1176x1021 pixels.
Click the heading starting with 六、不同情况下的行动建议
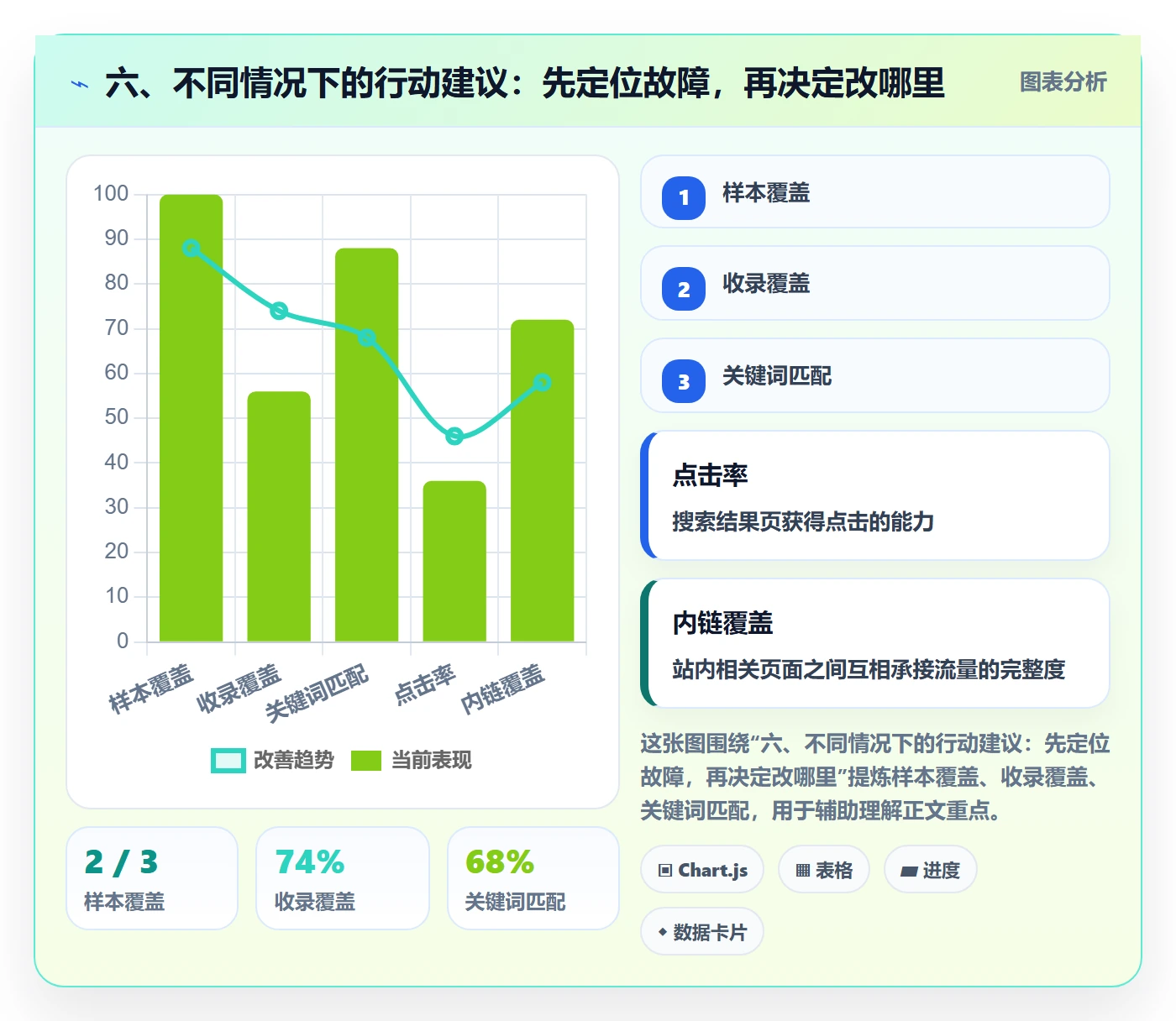point(525,83)
